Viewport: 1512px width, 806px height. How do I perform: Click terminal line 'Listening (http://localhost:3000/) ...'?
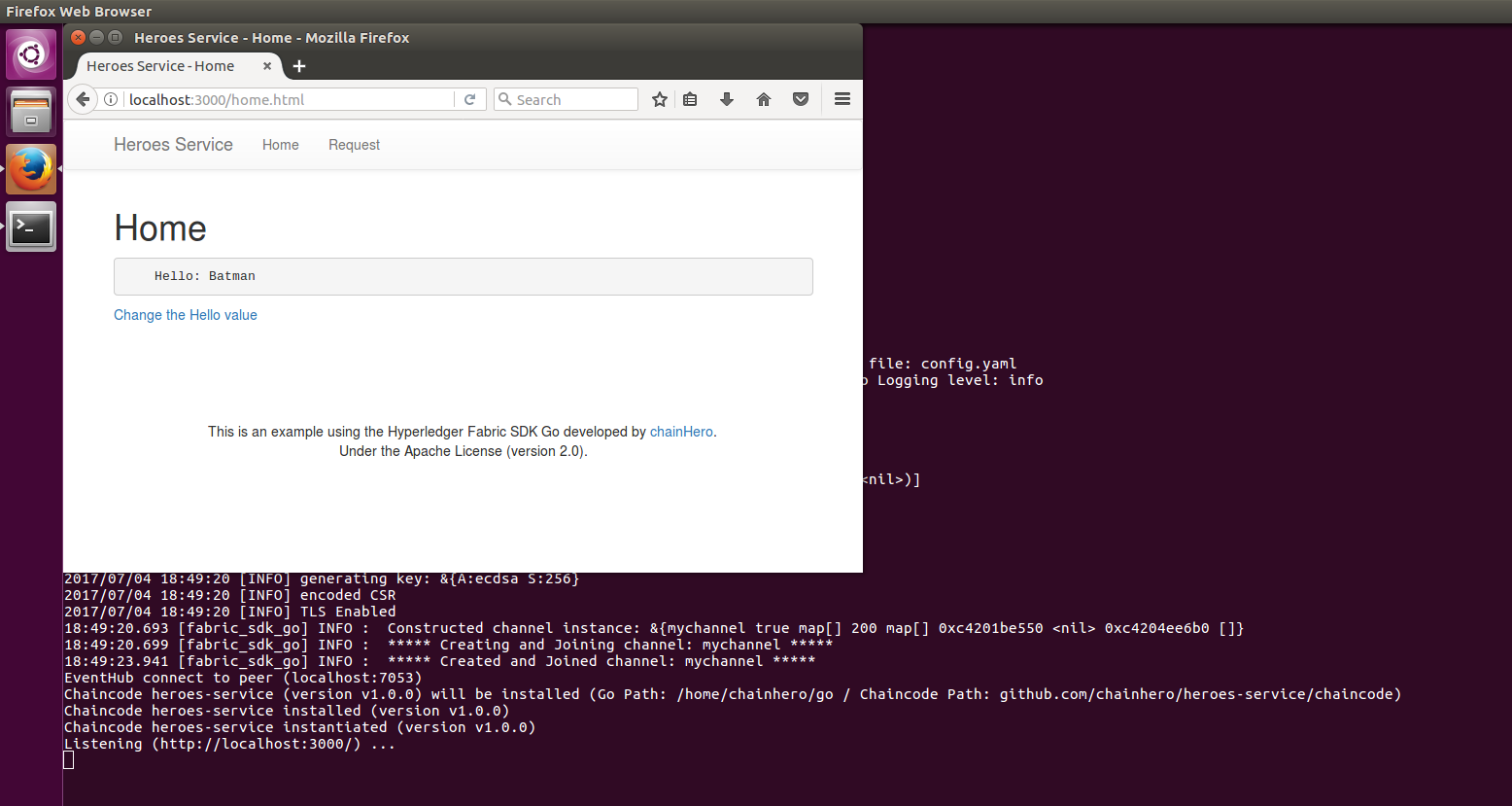pos(230,744)
